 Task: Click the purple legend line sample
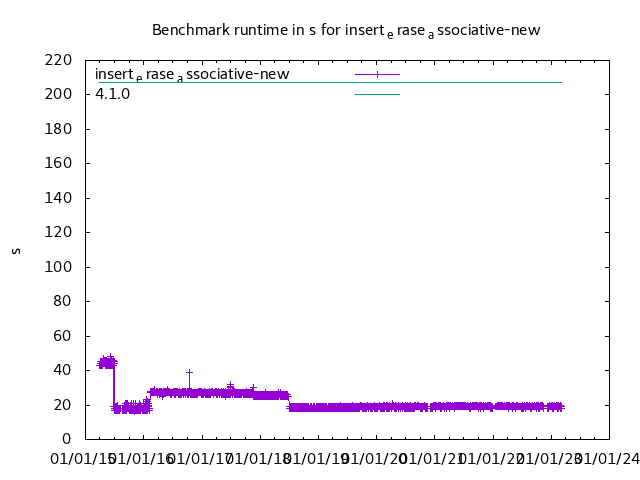tap(377, 74)
